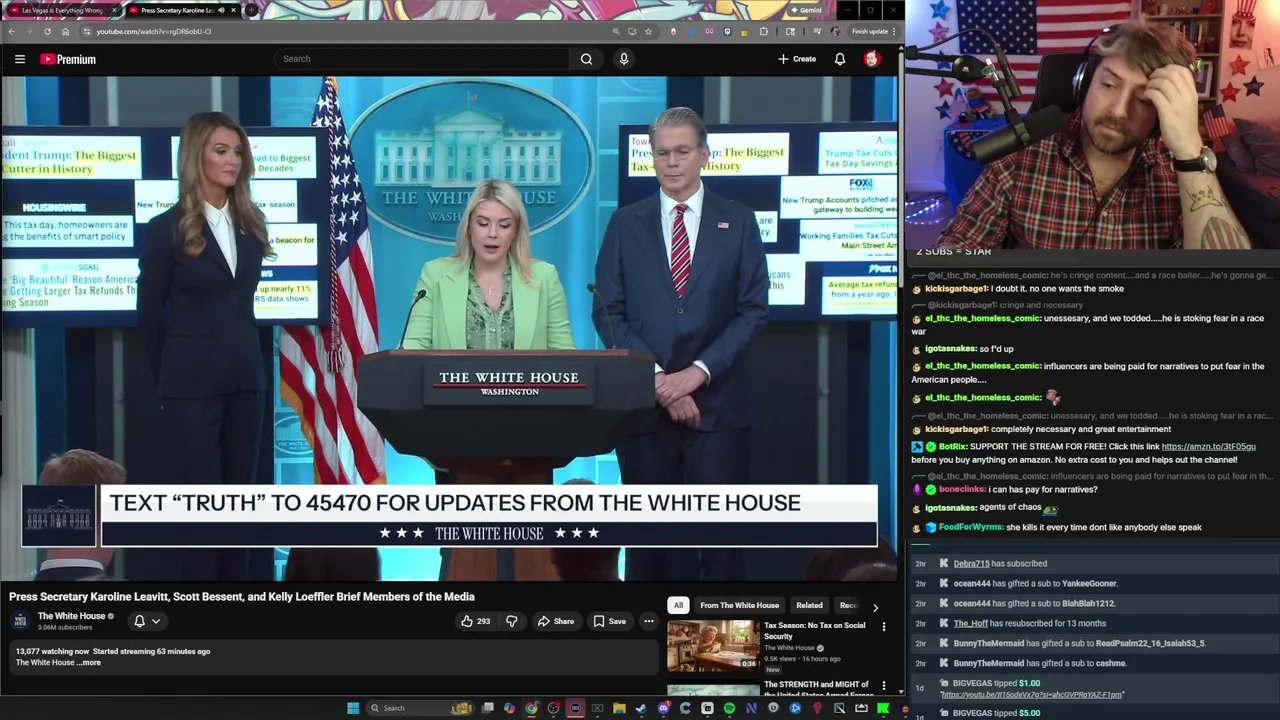Like the video with thumbs up
Viewport: 1280px width, 720px height.
coord(475,621)
